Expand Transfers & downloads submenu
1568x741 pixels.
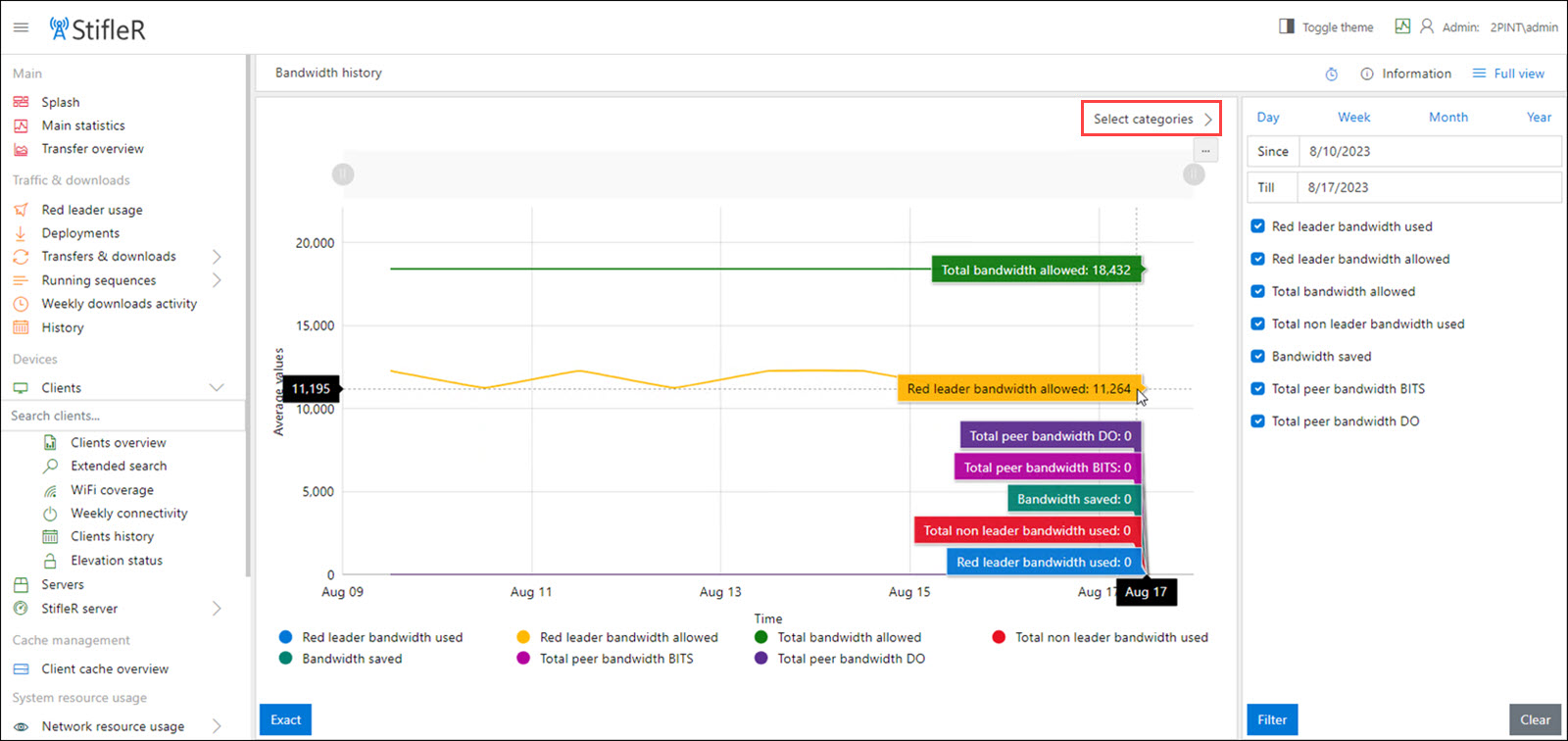point(217,257)
